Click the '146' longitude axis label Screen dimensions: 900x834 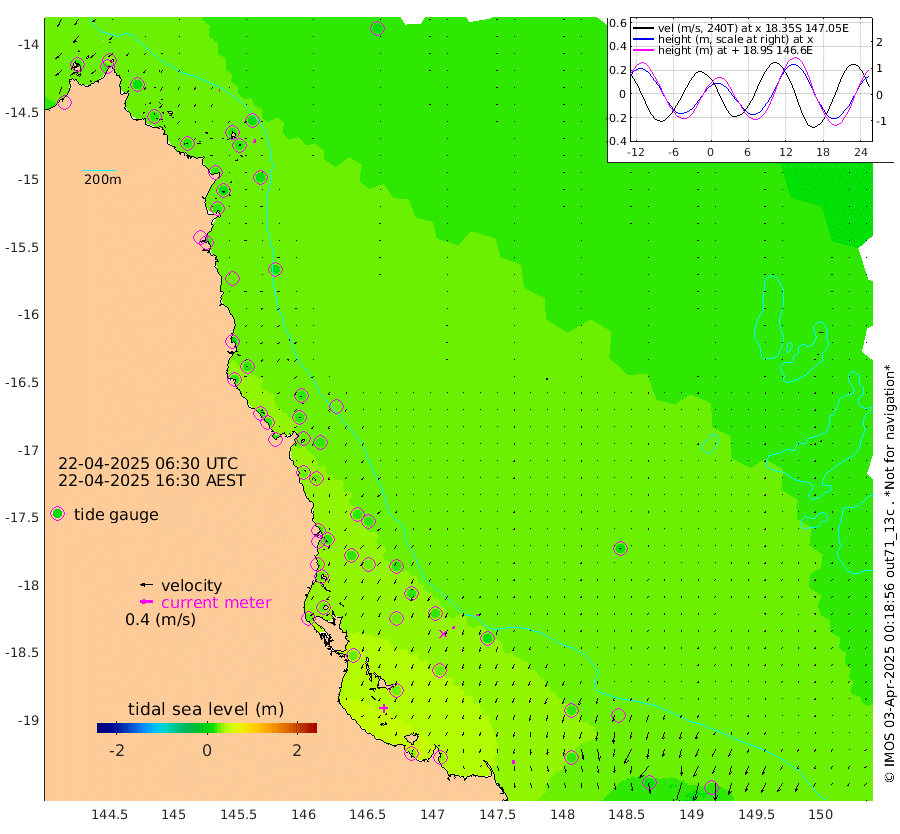click(303, 814)
